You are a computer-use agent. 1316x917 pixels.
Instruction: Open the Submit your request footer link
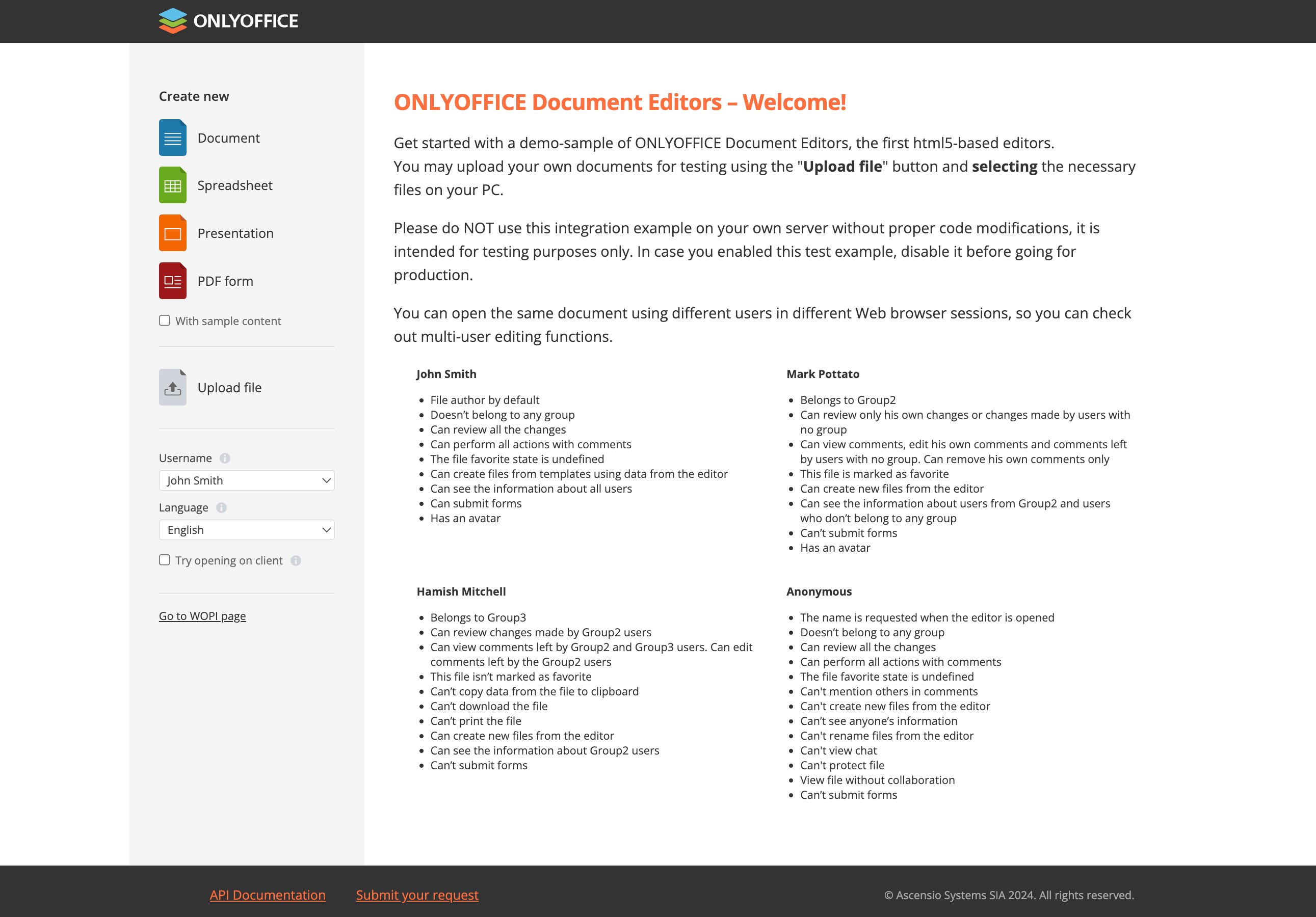[x=417, y=895]
